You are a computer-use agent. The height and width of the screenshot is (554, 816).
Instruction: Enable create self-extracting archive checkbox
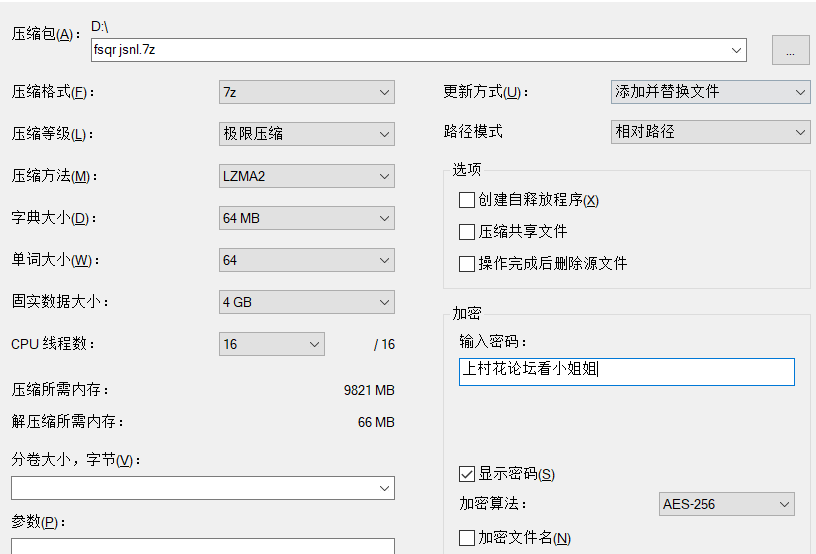click(x=467, y=200)
